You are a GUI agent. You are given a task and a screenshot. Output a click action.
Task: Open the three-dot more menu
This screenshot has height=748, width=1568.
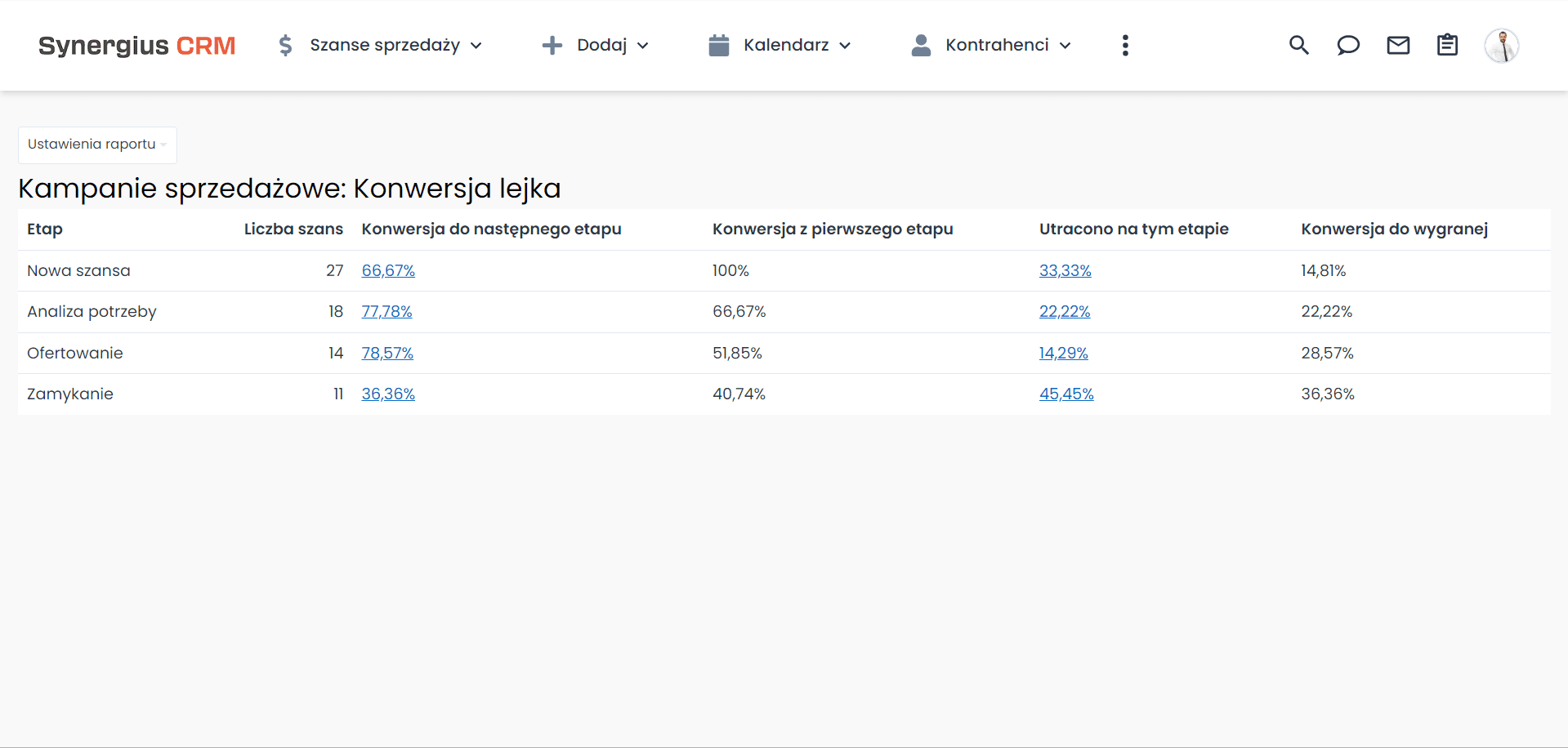tap(1125, 46)
